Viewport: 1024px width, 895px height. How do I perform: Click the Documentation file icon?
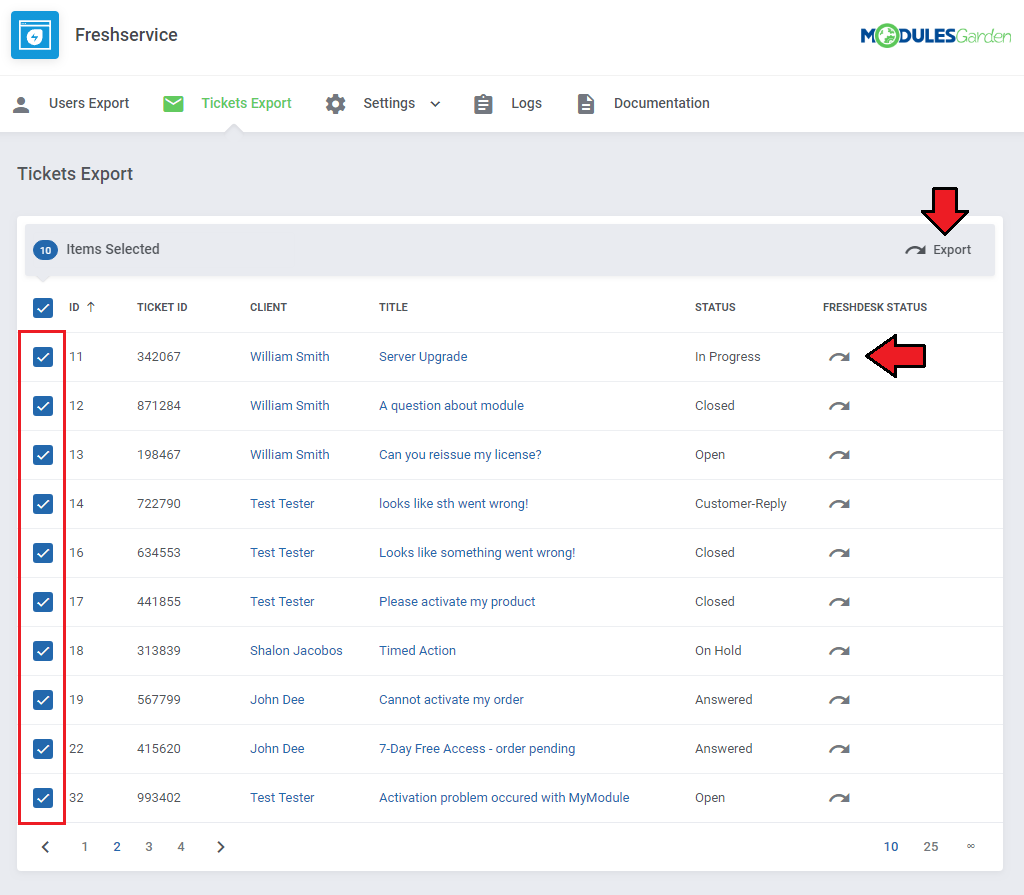(586, 104)
